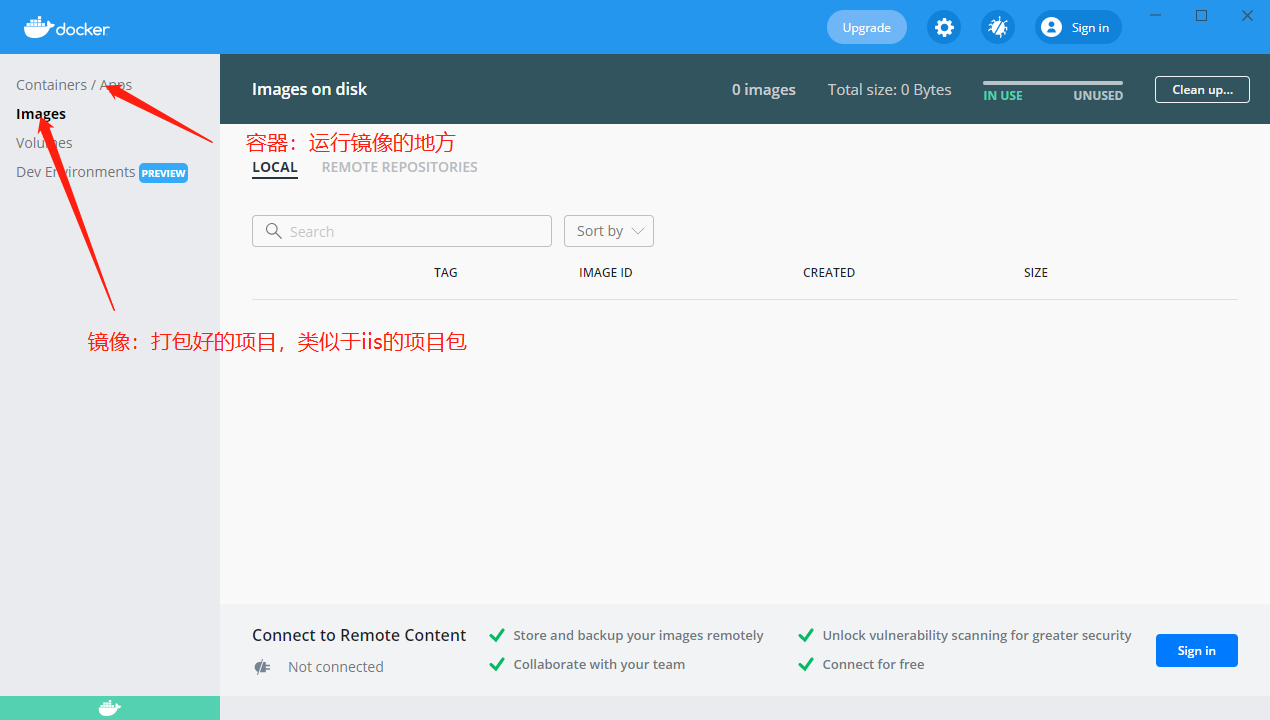Click the Connect to Remote Content heading

(359, 635)
